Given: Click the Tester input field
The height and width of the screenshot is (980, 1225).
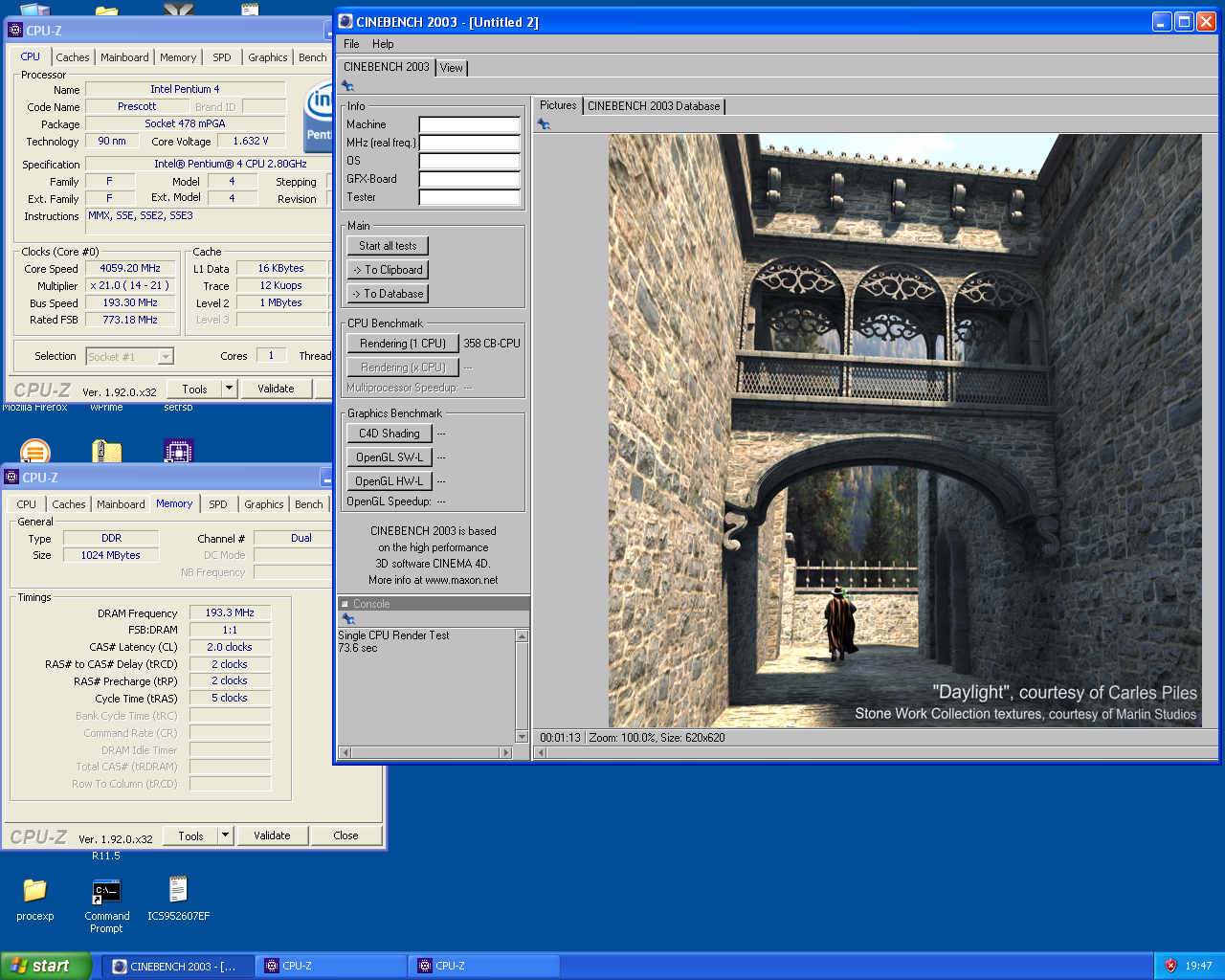Looking at the screenshot, I should [x=470, y=197].
